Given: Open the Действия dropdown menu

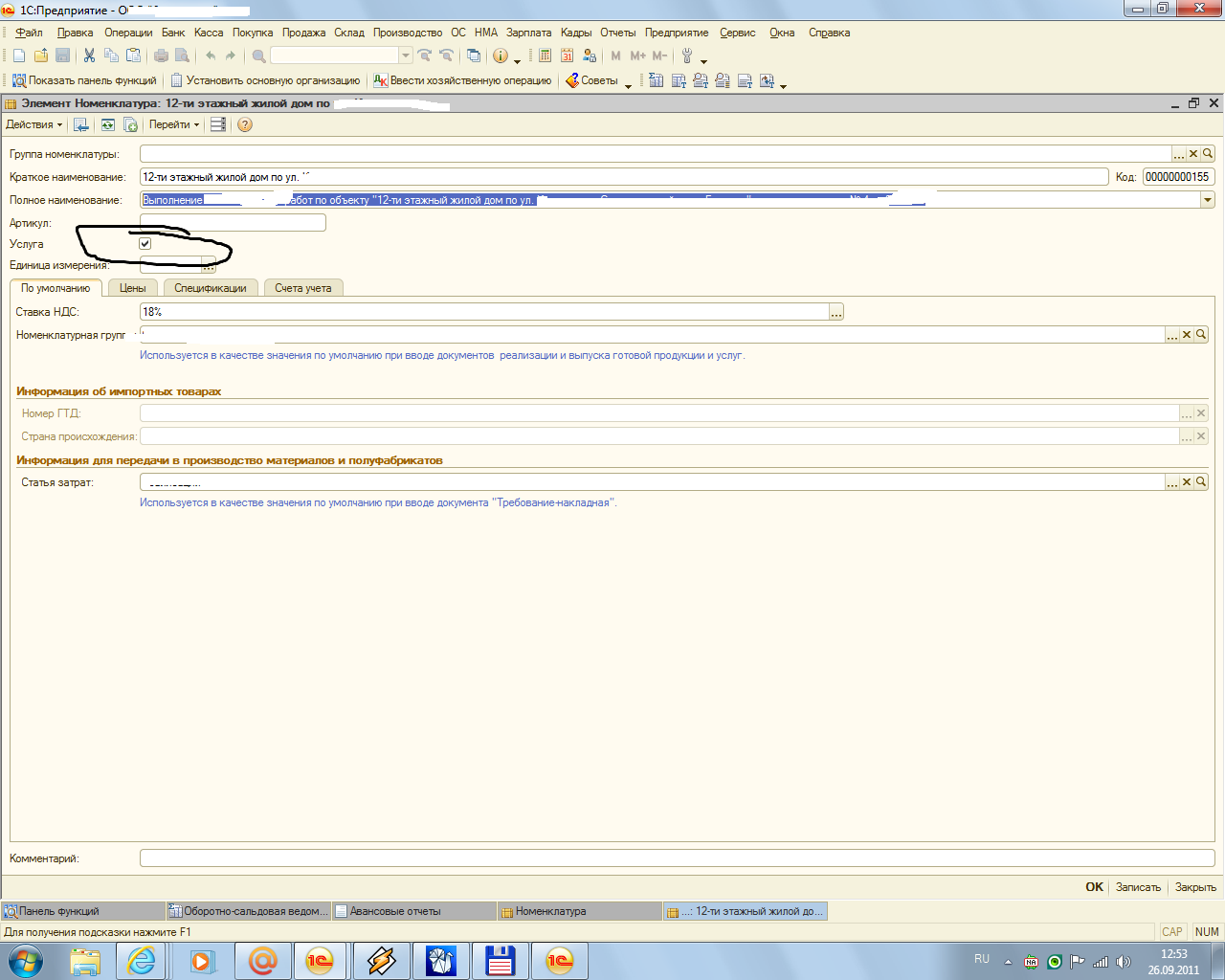Looking at the screenshot, I should (33, 124).
